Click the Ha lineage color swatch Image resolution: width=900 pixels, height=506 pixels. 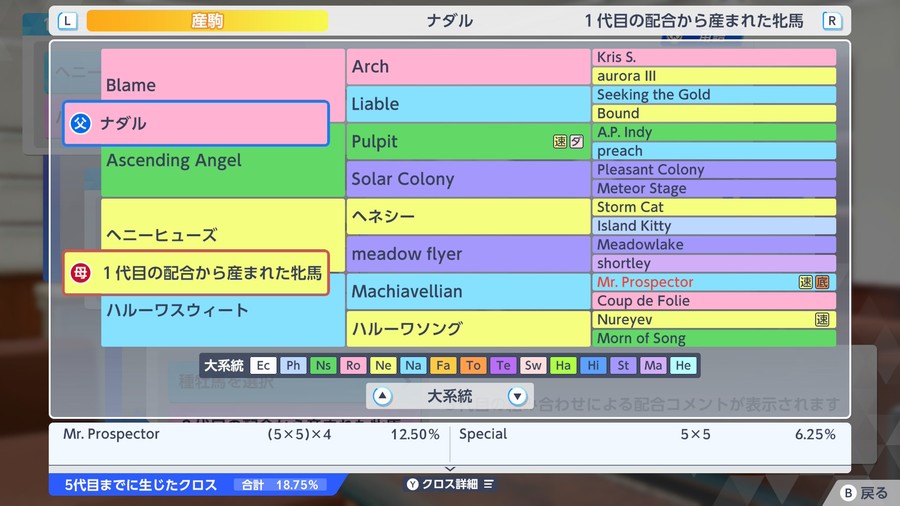(563, 365)
